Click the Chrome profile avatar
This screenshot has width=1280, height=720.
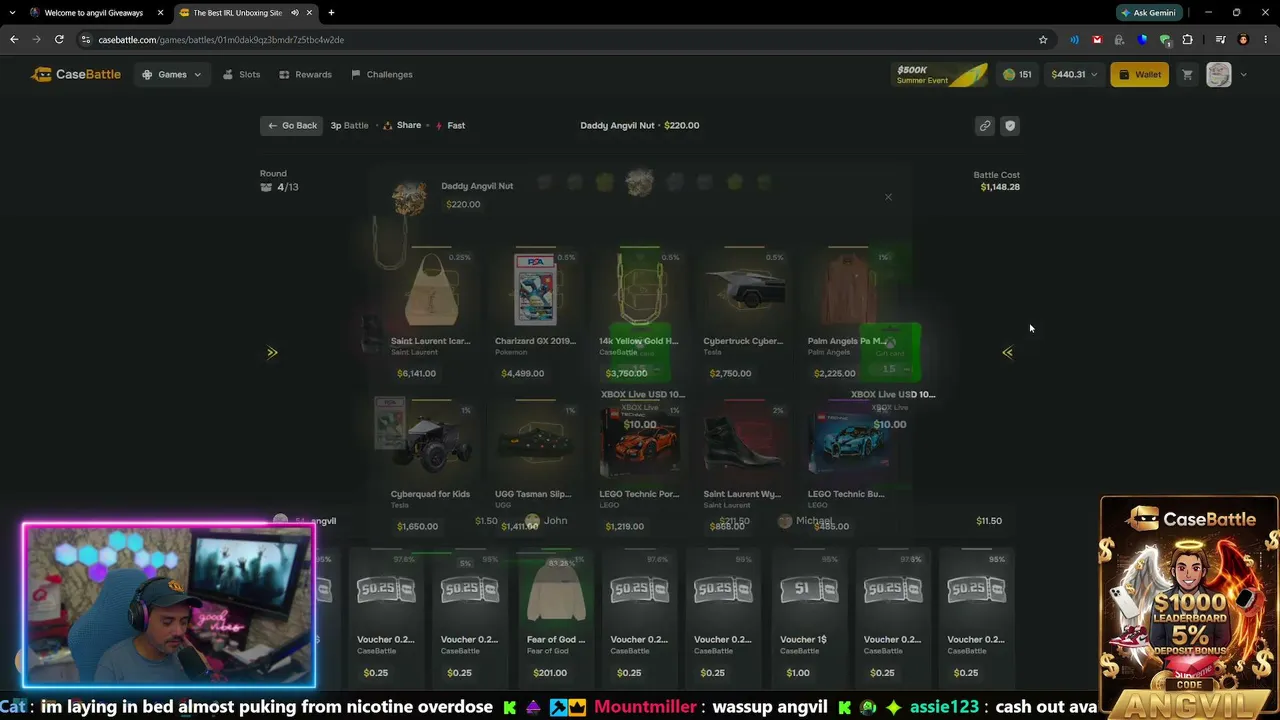coord(1243,40)
